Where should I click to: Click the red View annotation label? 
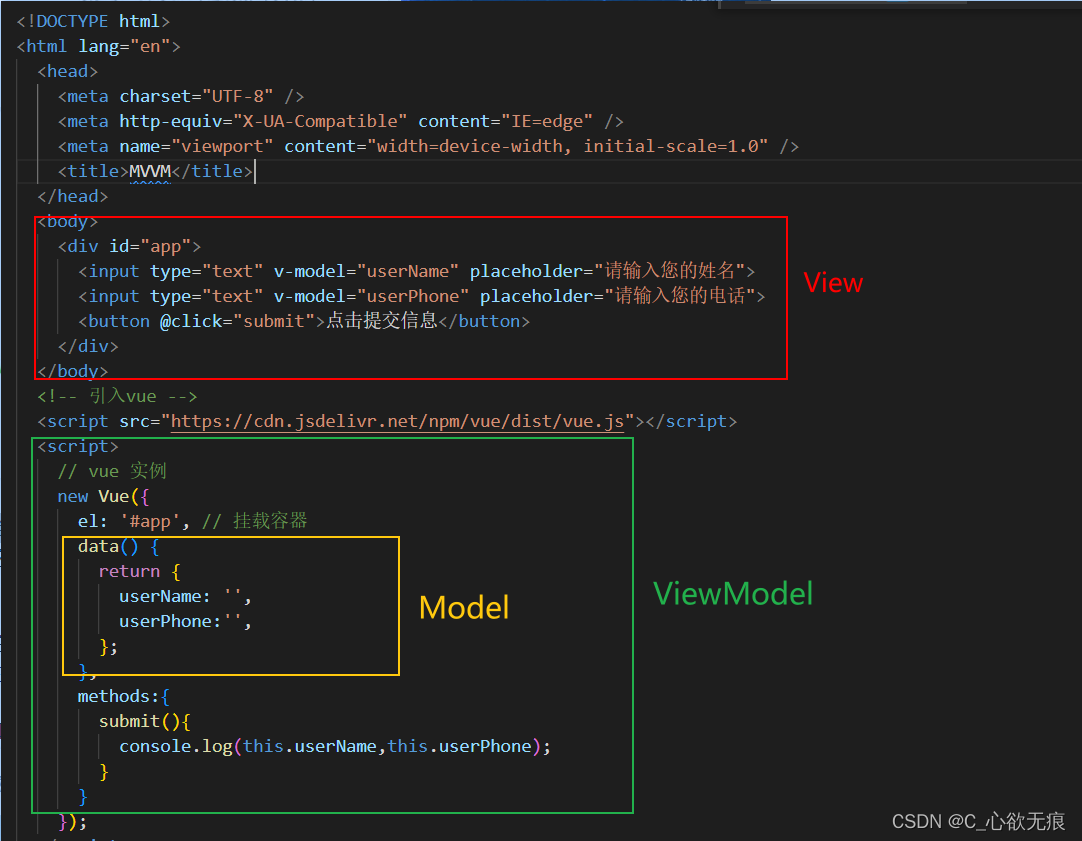tap(832, 283)
